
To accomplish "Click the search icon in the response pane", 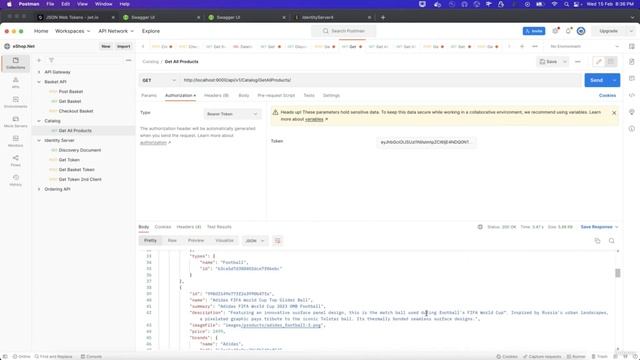I will click(611, 241).
